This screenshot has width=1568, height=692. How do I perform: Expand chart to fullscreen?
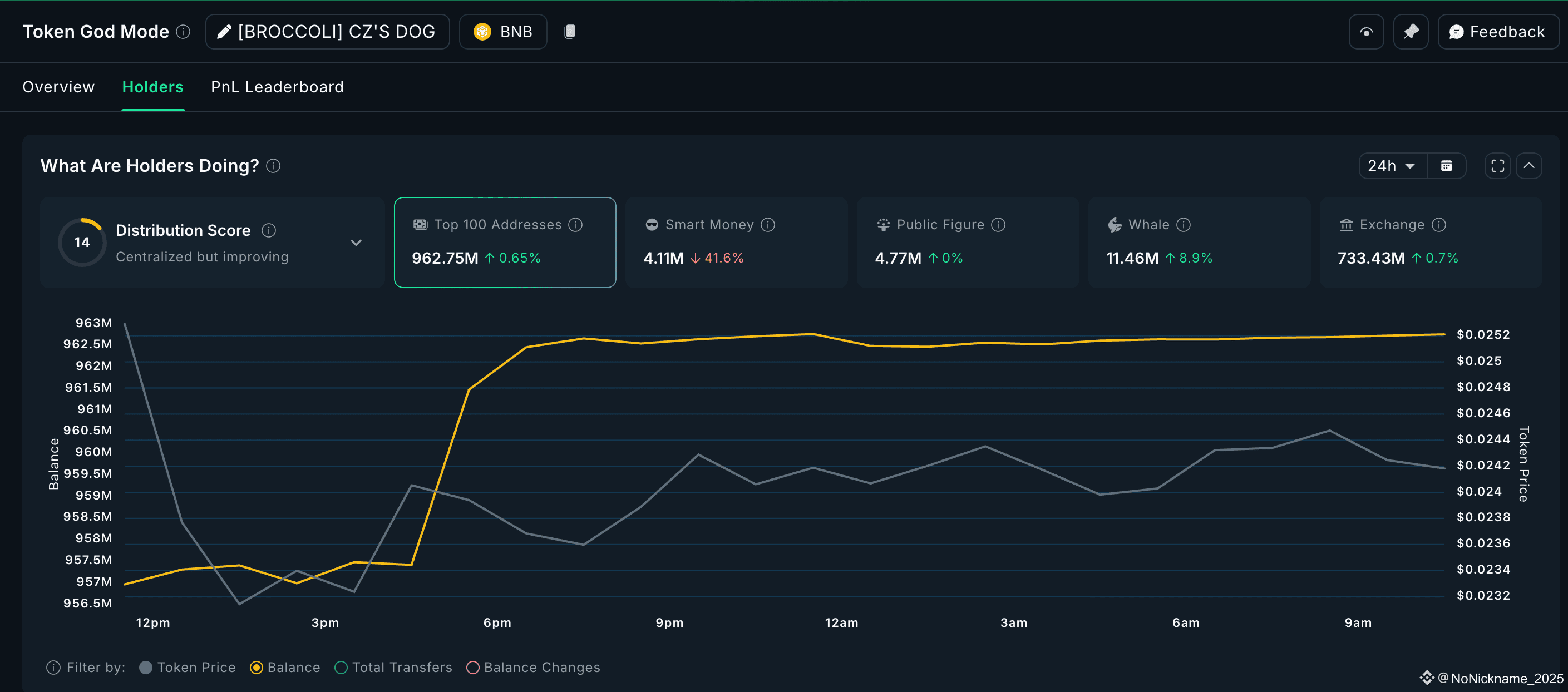tap(1497, 166)
